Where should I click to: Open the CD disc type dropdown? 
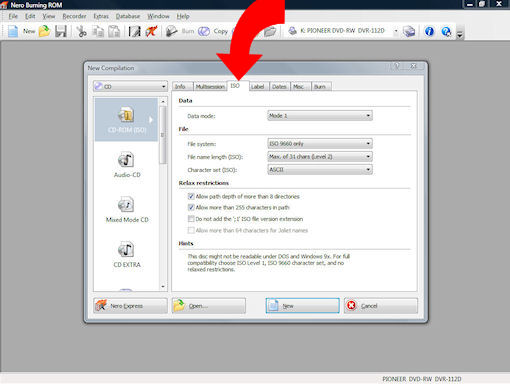point(130,86)
